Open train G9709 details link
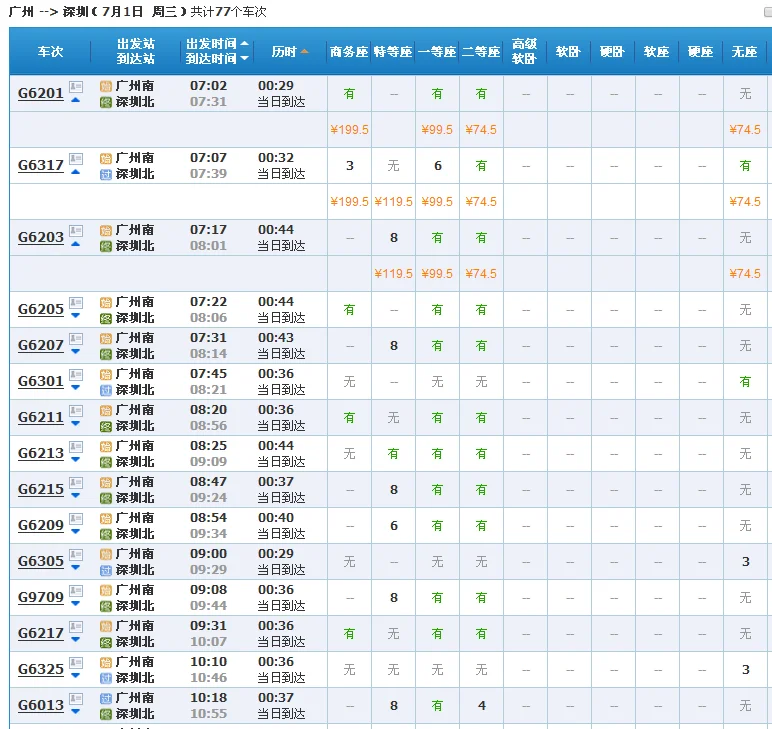772x729 pixels. [41, 597]
